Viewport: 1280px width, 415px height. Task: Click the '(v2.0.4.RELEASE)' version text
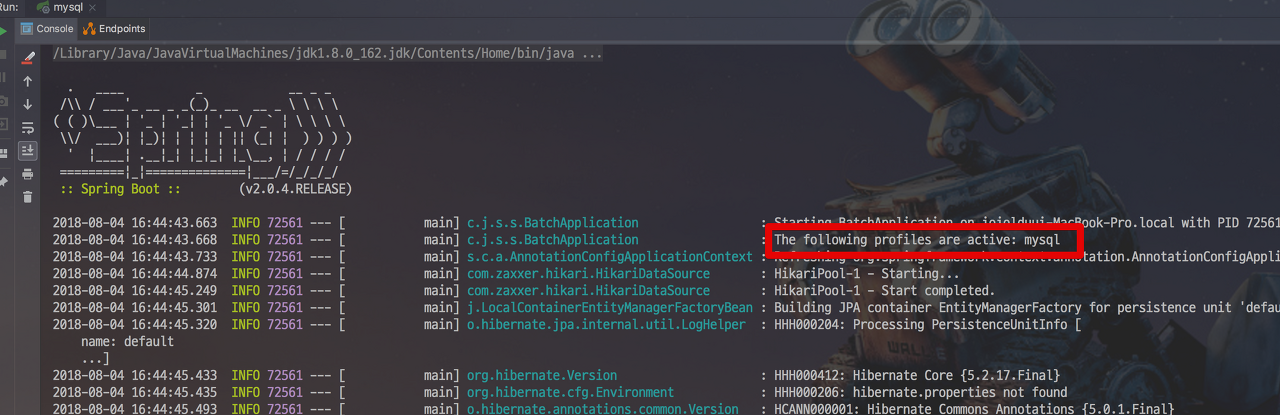[x=295, y=188]
